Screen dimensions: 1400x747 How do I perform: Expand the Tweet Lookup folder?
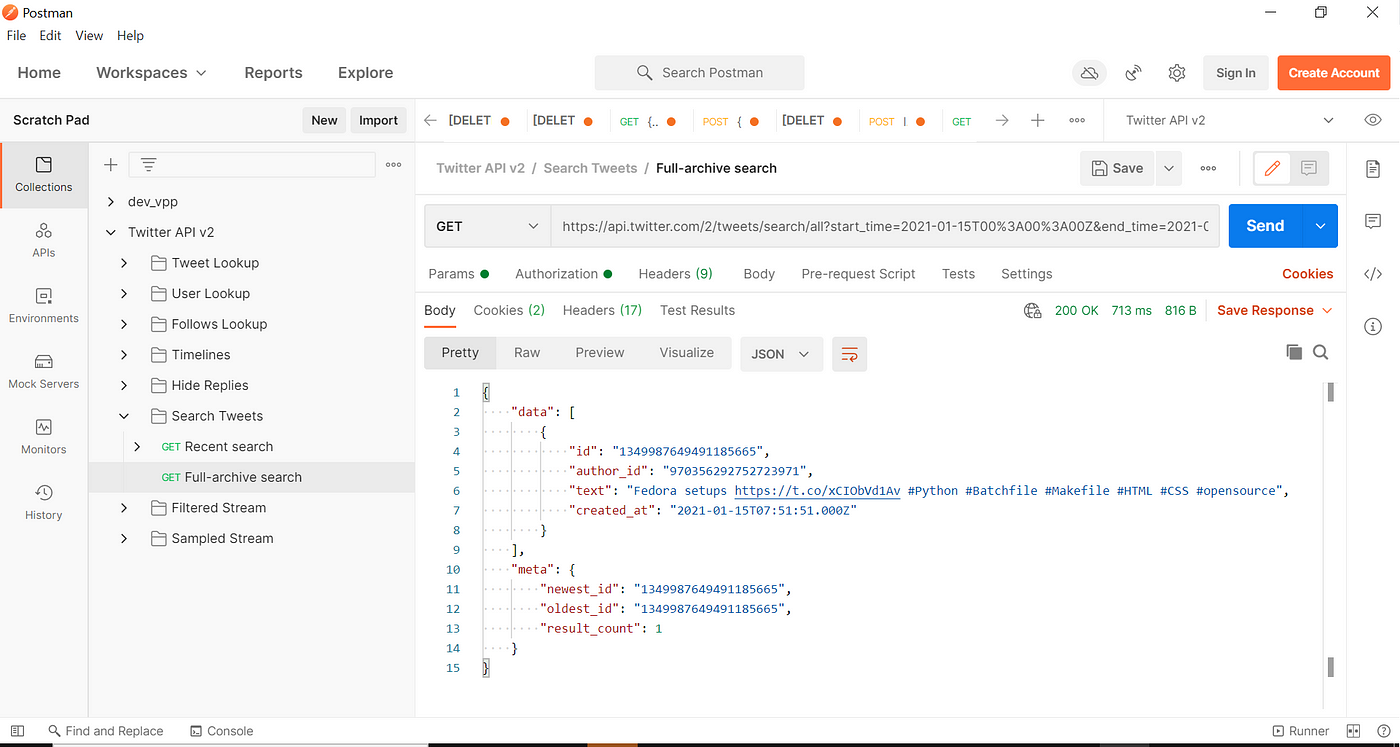(124, 263)
